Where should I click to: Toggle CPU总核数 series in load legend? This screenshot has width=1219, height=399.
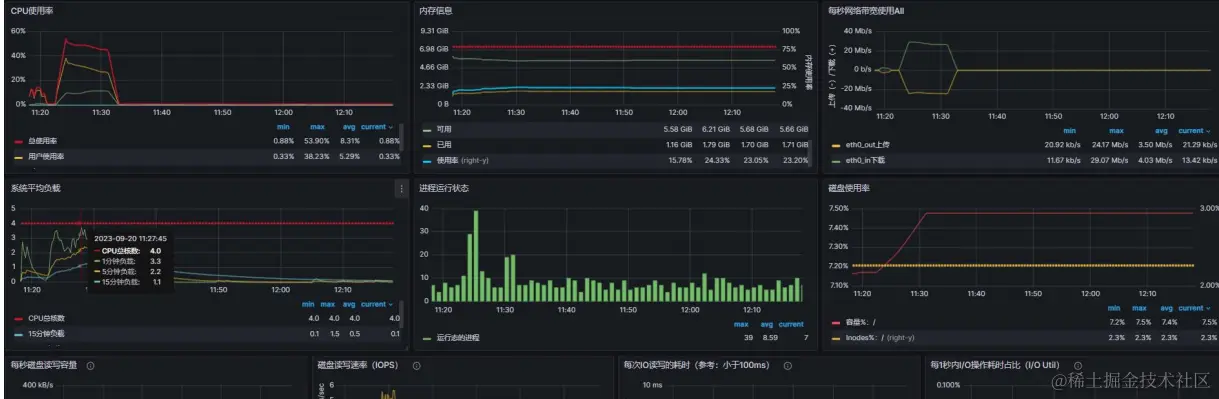click(x=46, y=318)
